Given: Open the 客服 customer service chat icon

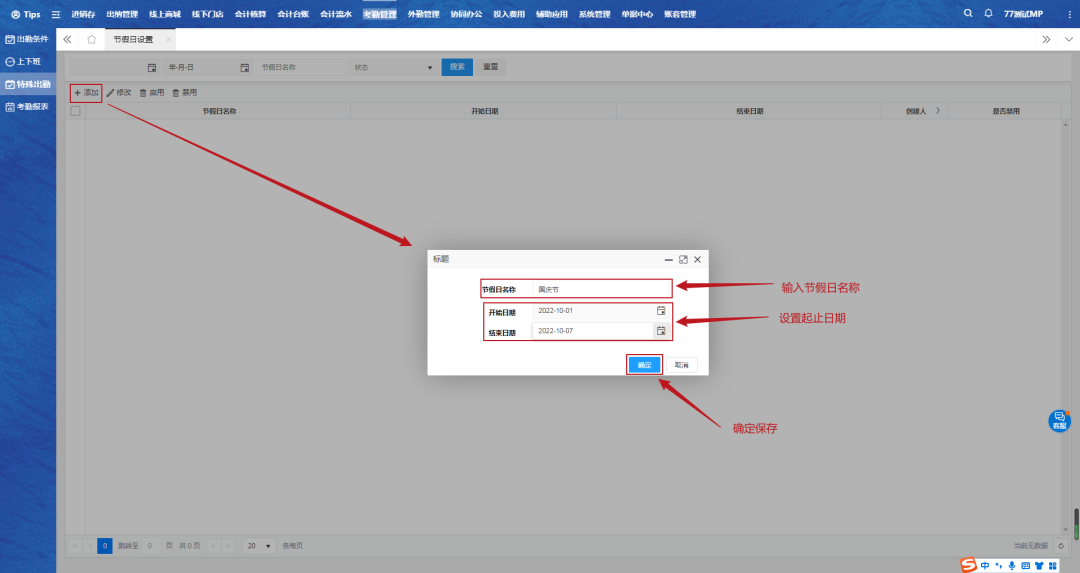Looking at the screenshot, I should click(x=1059, y=420).
